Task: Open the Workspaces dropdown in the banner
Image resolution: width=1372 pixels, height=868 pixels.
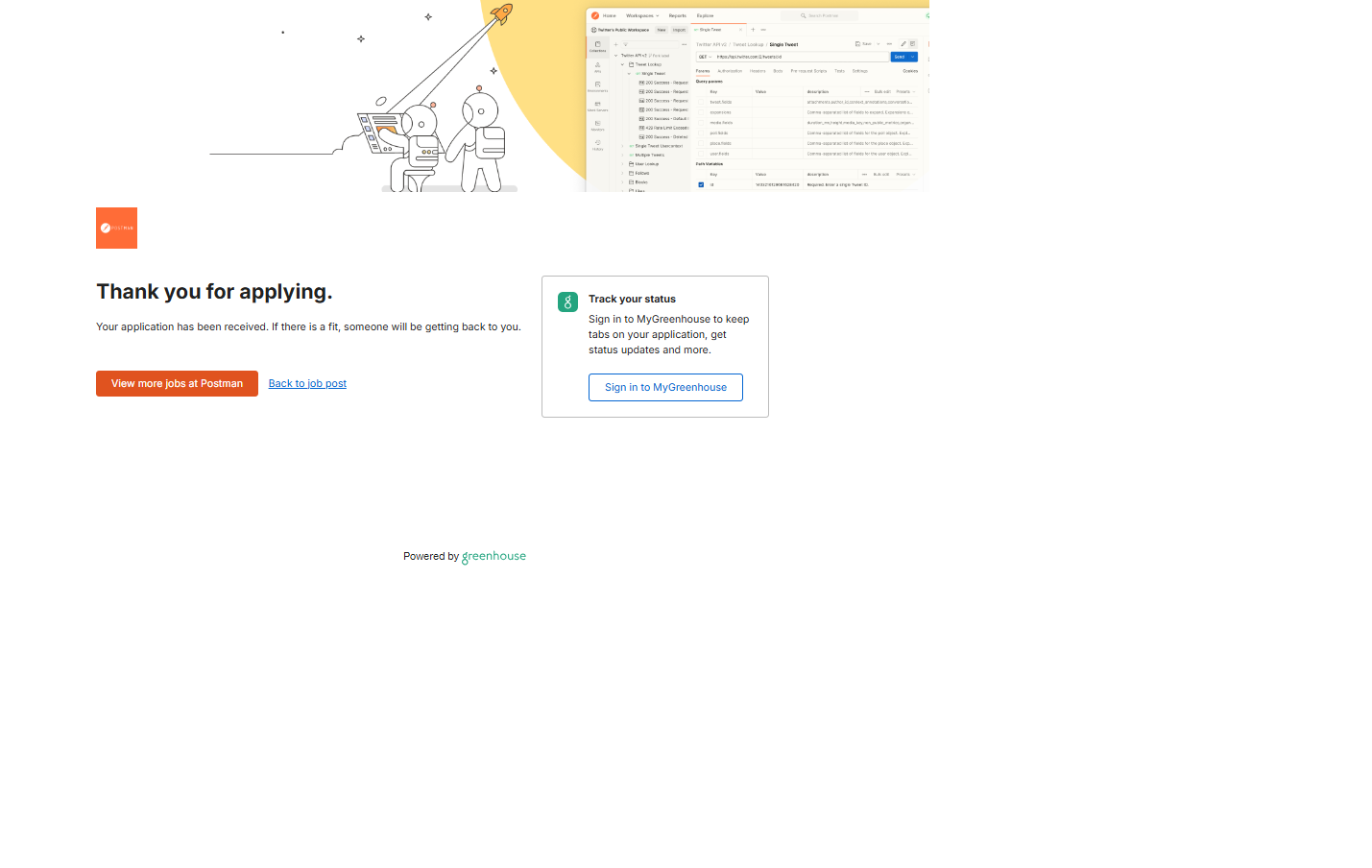Action: coord(642,15)
